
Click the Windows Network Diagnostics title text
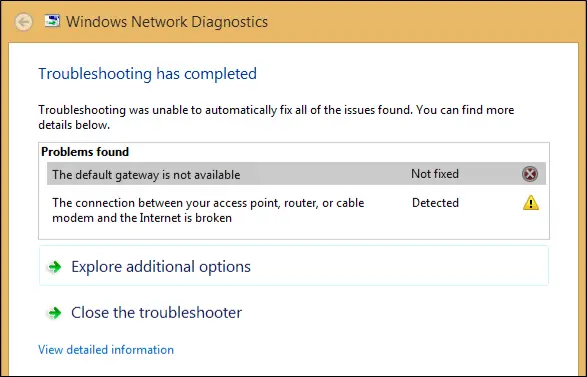[167, 22]
